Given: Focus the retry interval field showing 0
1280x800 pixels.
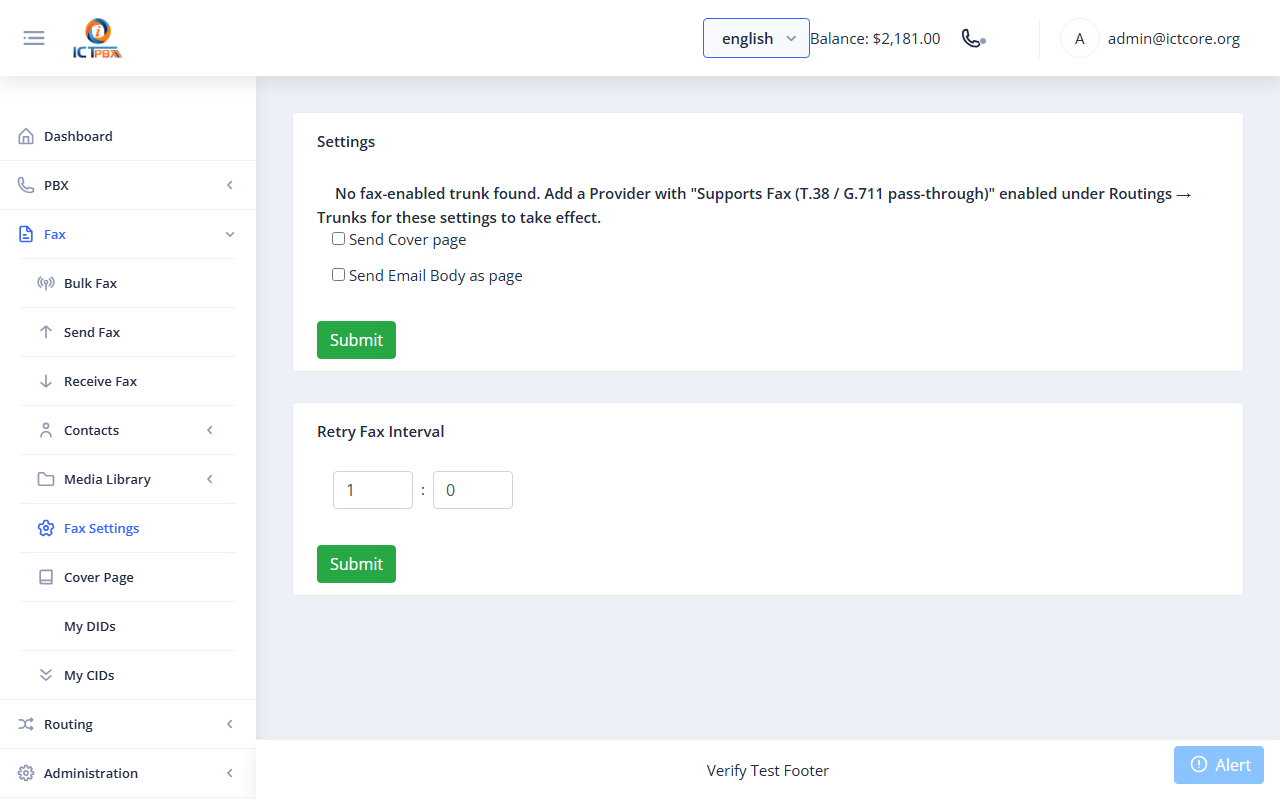Looking at the screenshot, I should point(473,490).
